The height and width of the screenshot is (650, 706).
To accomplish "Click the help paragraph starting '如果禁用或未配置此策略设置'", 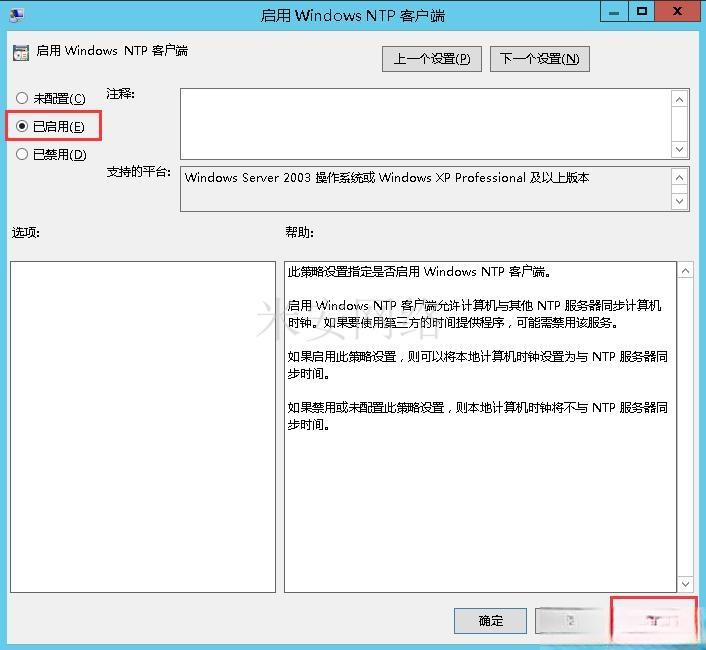I will pos(477,416).
